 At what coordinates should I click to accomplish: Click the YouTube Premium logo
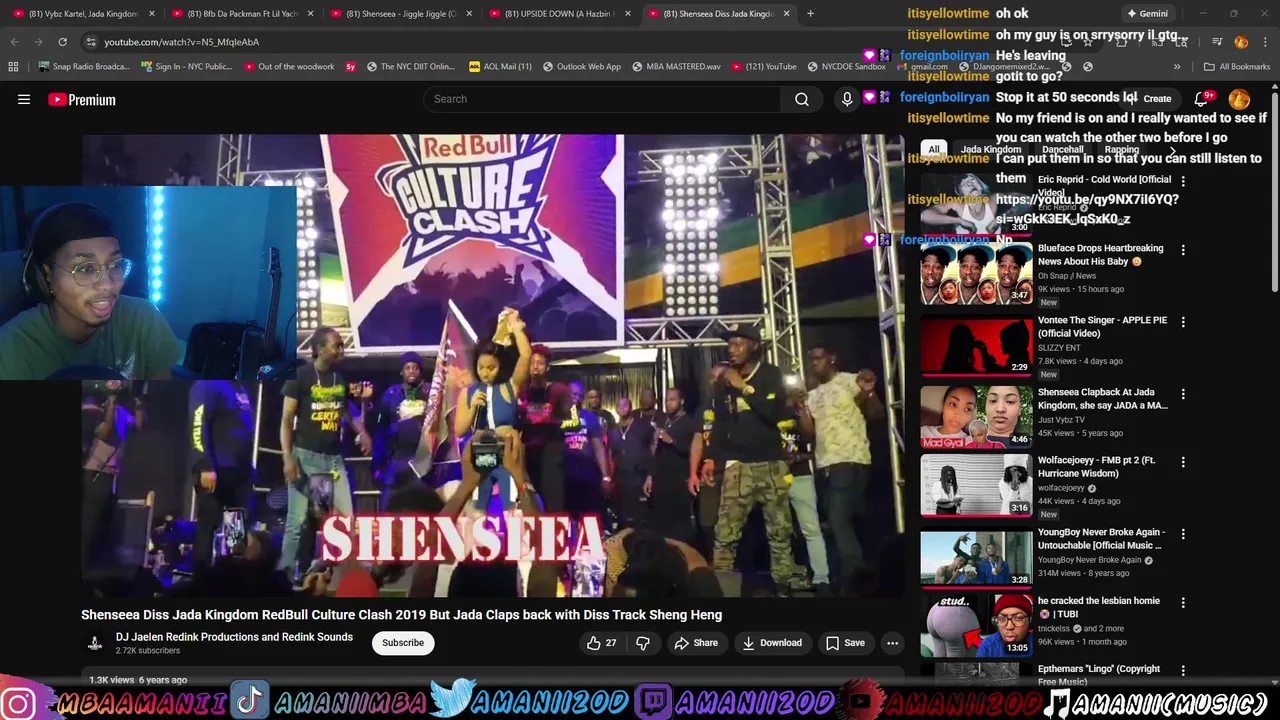82,99
